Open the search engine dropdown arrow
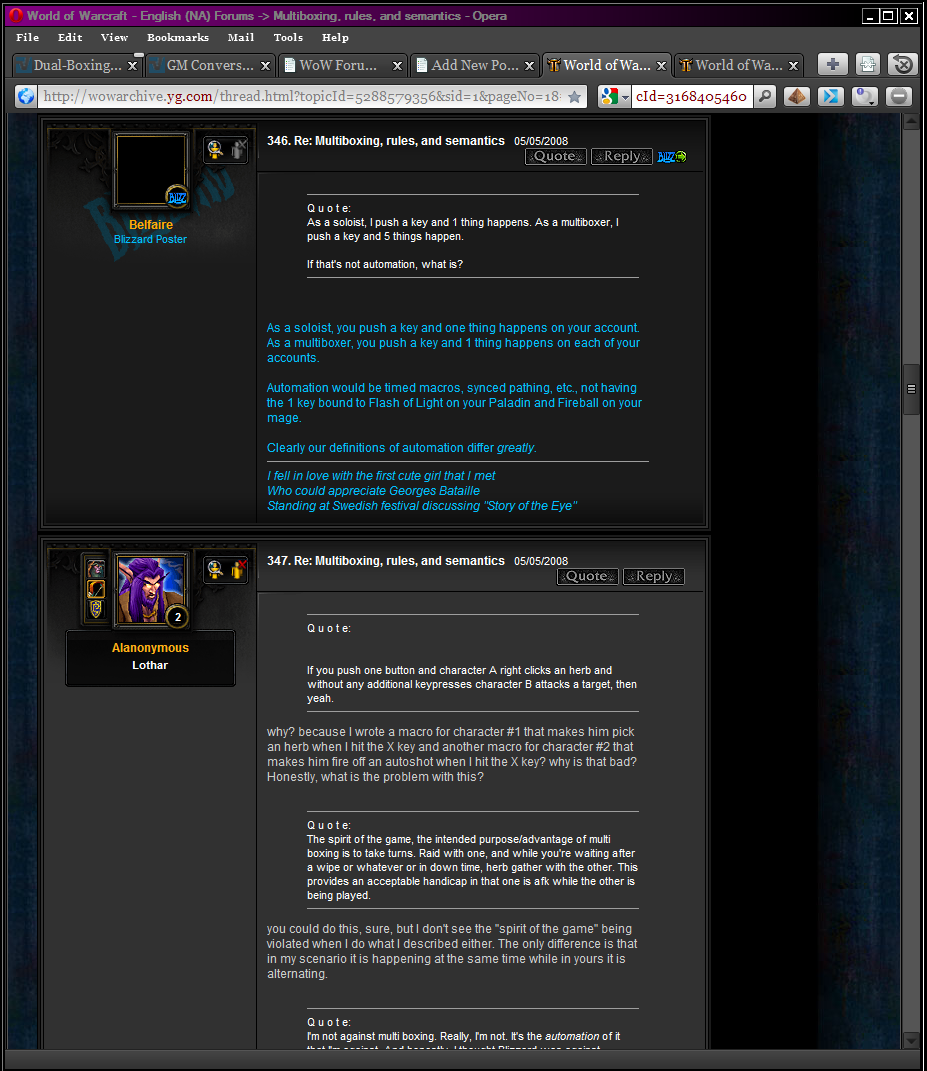The height and width of the screenshot is (1071, 927). (625, 97)
